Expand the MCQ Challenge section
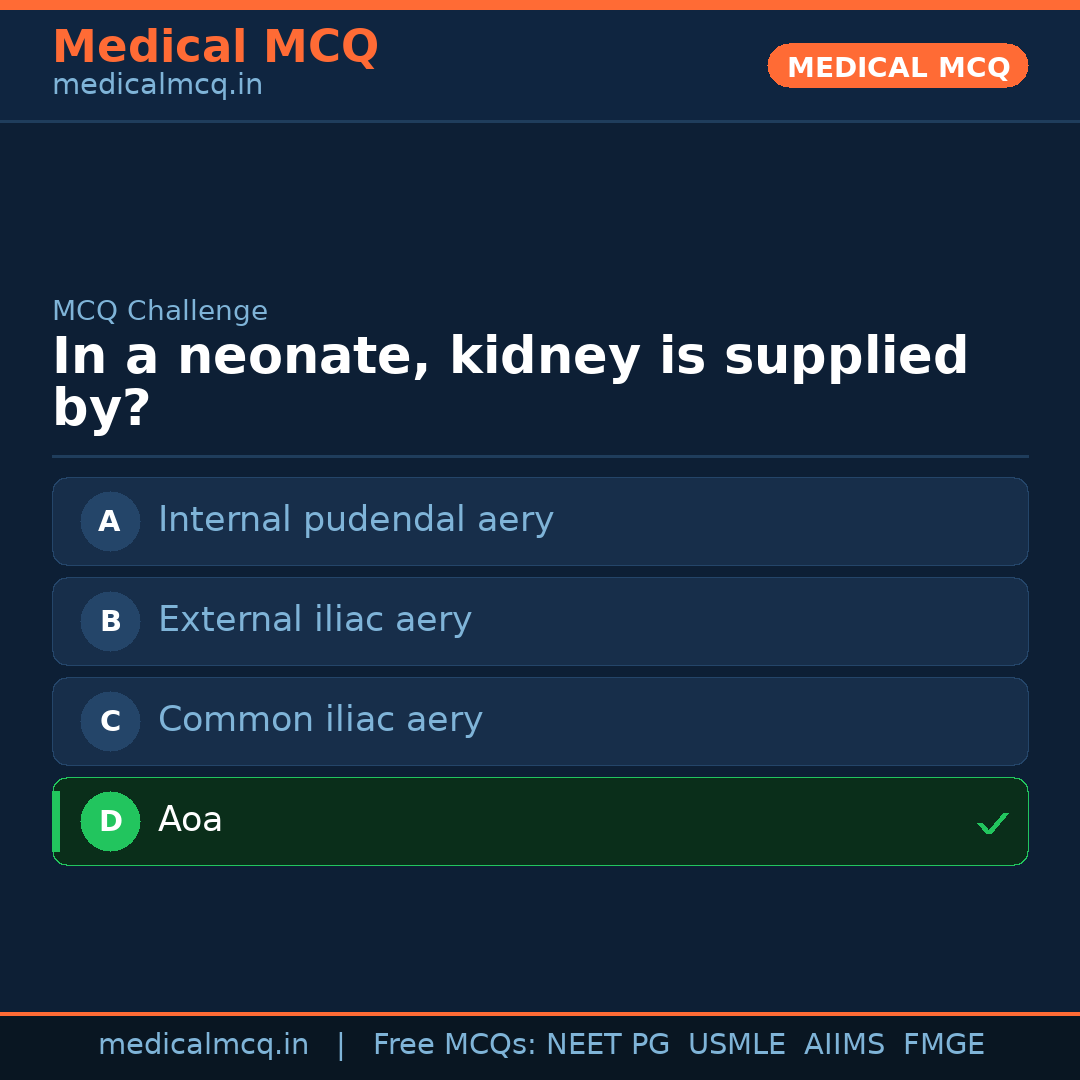Viewport: 1080px width, 1080px height. (x=160, y=311)
